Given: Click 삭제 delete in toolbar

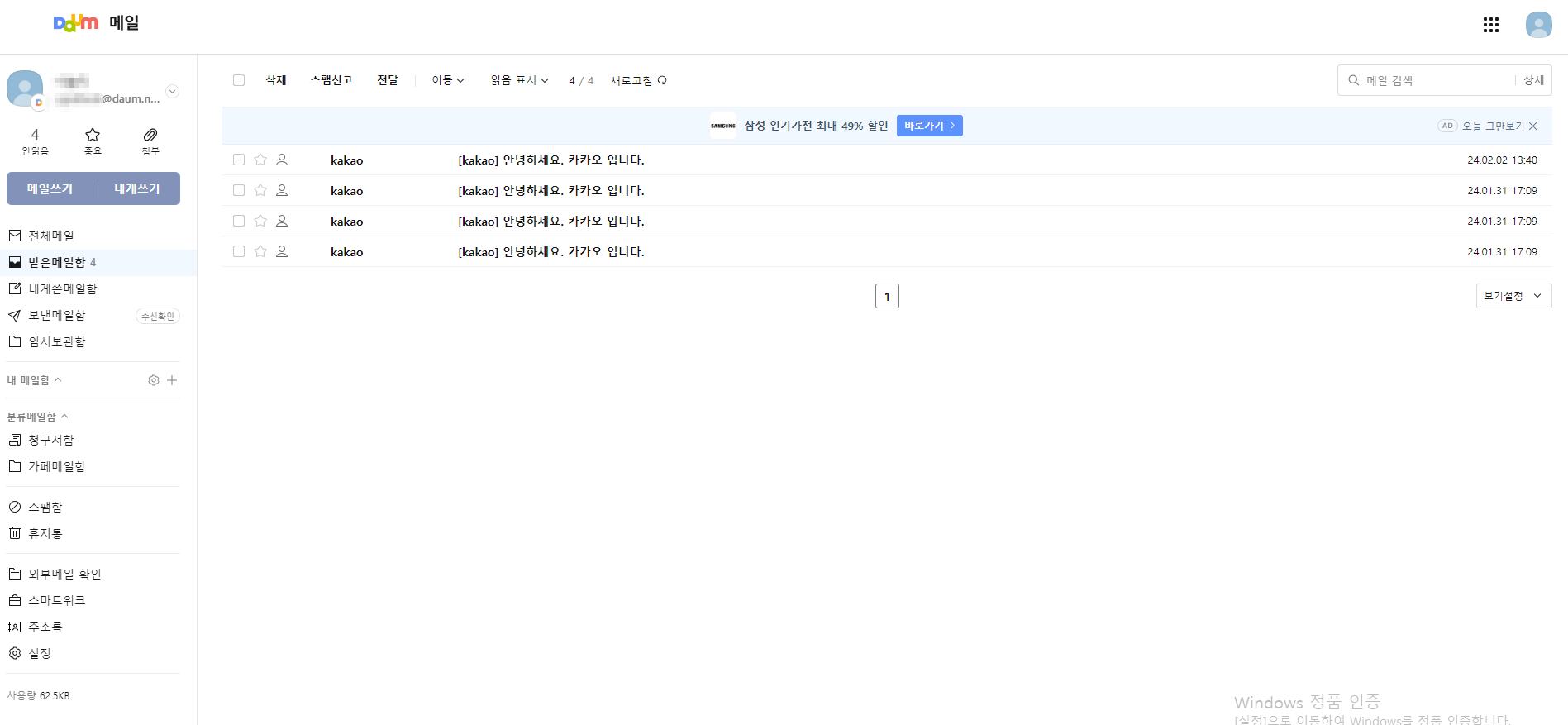Looking at the screenshot, I should [x=276, y=80].
